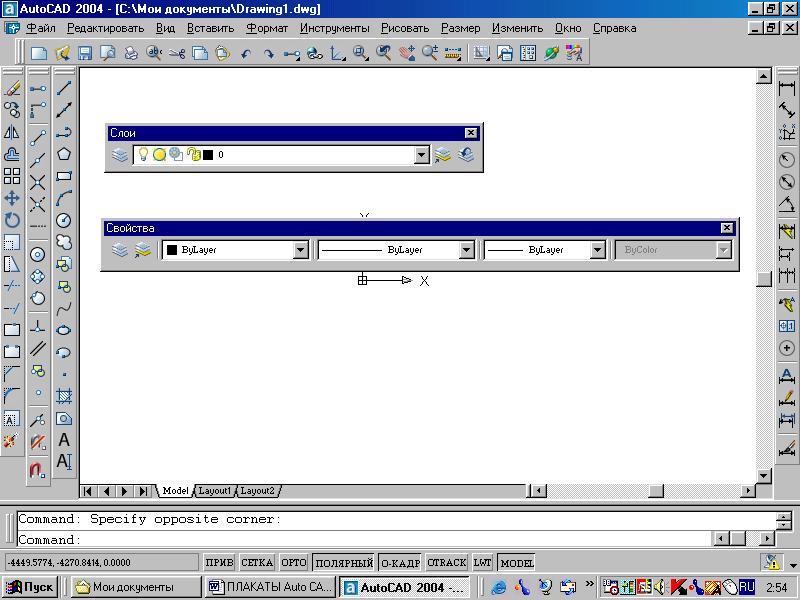Open Object Snap Settings magnet icon

[38, 469]
